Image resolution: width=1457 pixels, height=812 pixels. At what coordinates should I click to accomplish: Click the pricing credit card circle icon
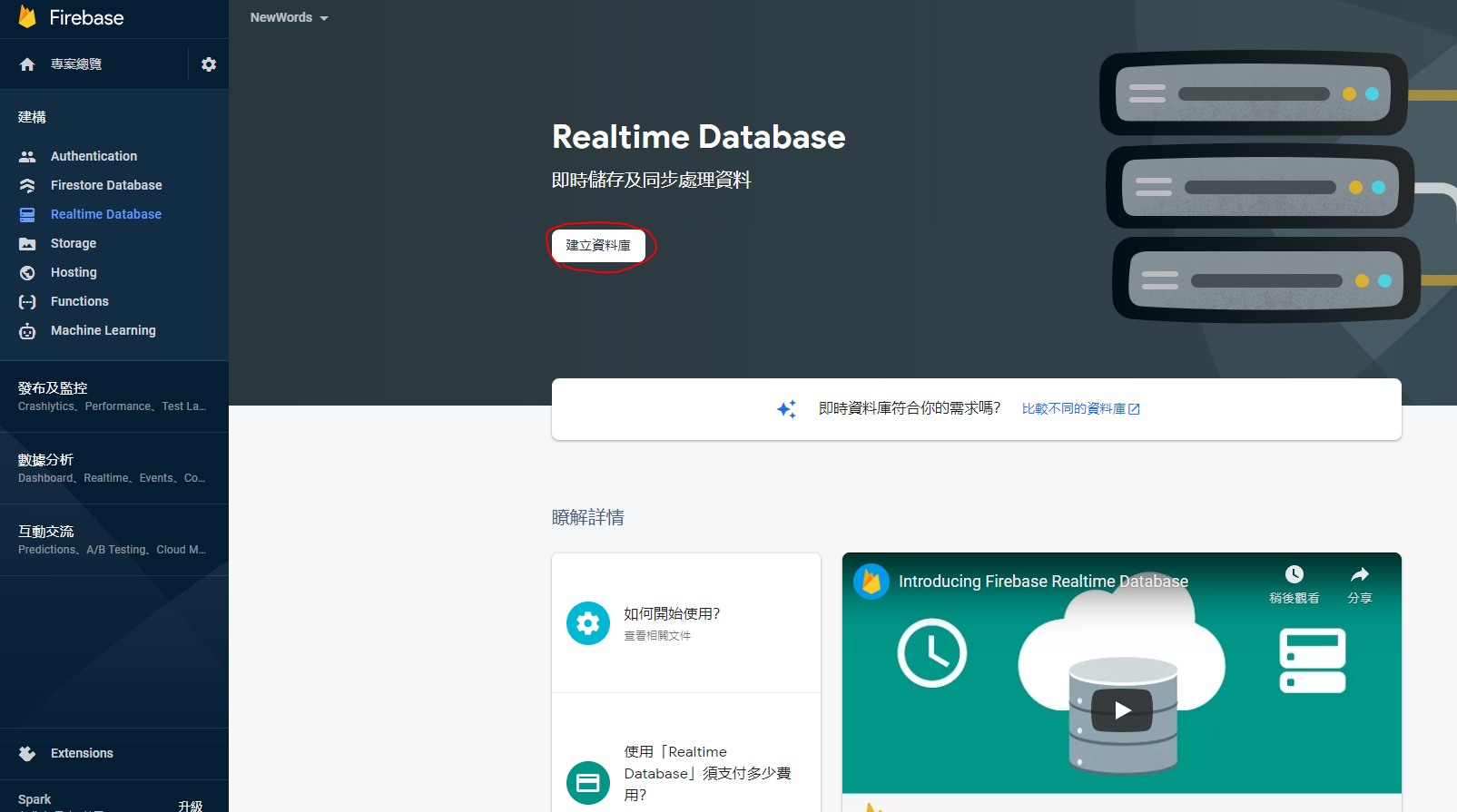tap(588, 783)
